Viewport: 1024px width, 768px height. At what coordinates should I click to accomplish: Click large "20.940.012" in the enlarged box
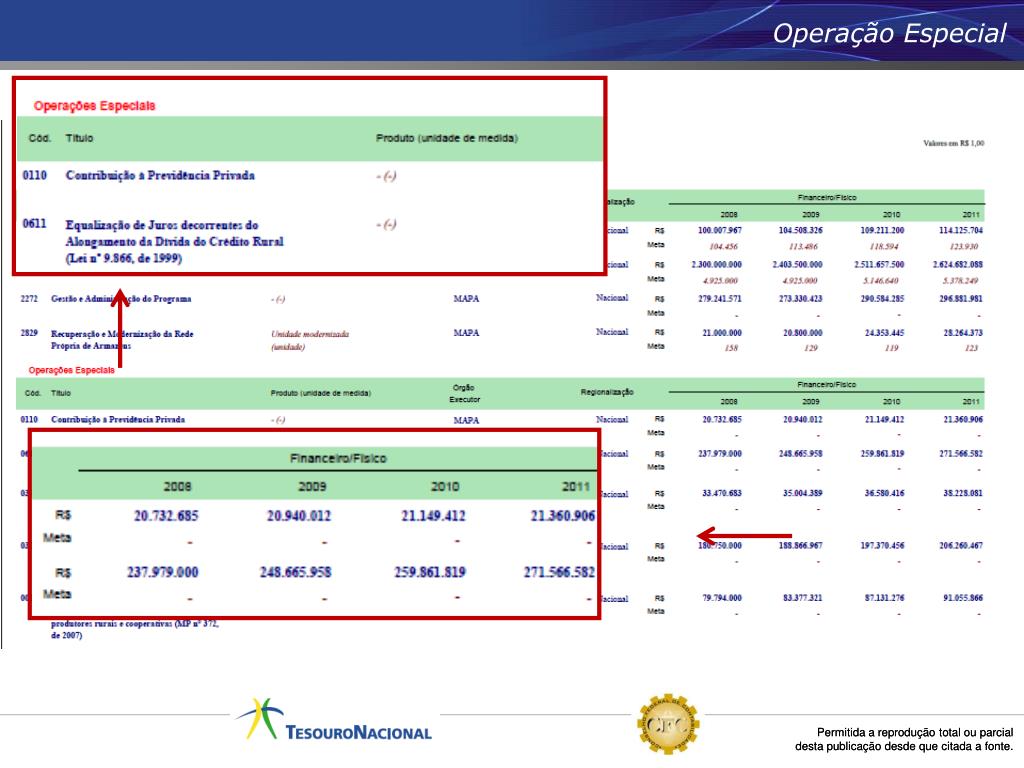(299, 516)
